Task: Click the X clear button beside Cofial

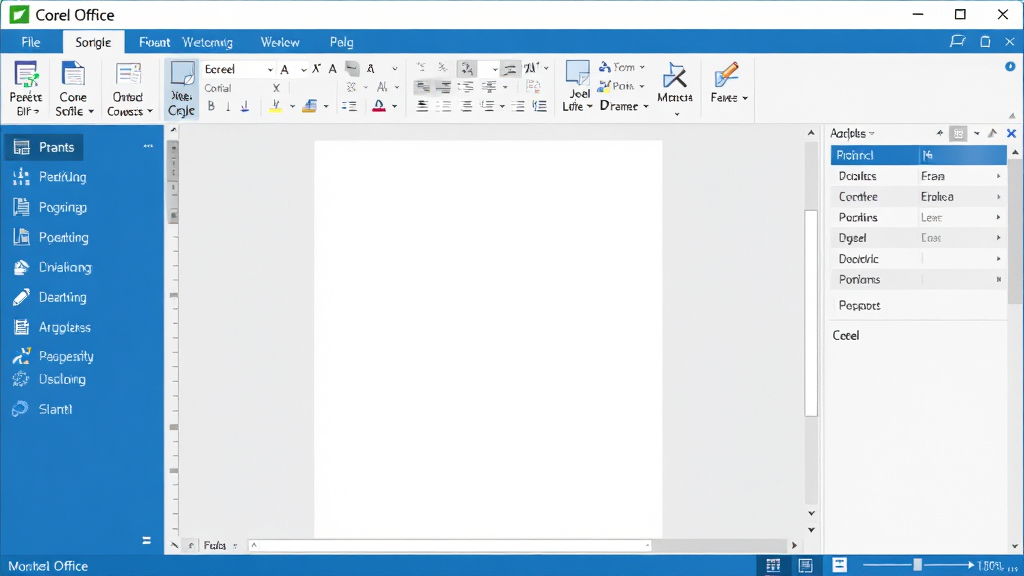Action: pos(276,88)
